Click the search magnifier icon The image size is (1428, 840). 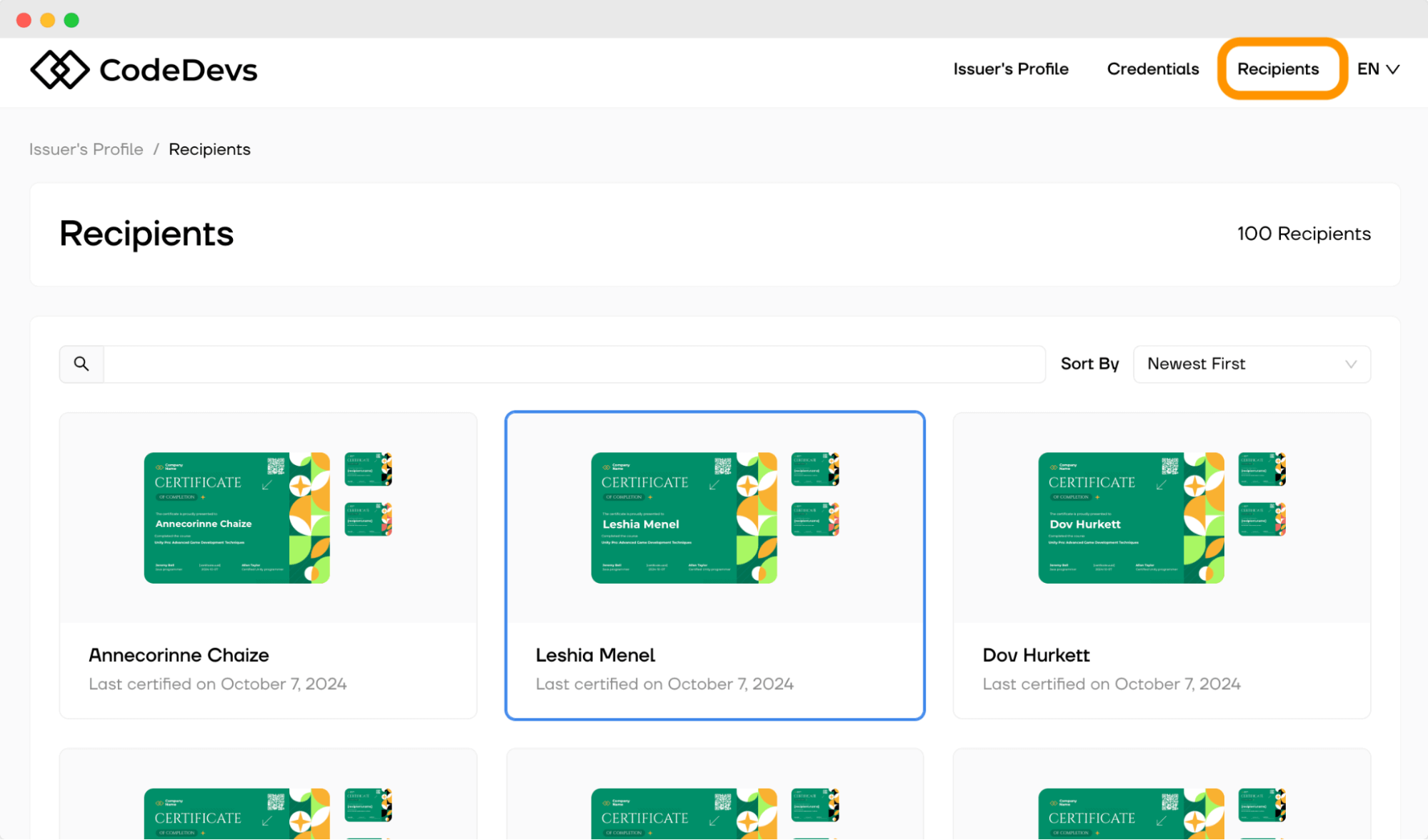[81, 364]
